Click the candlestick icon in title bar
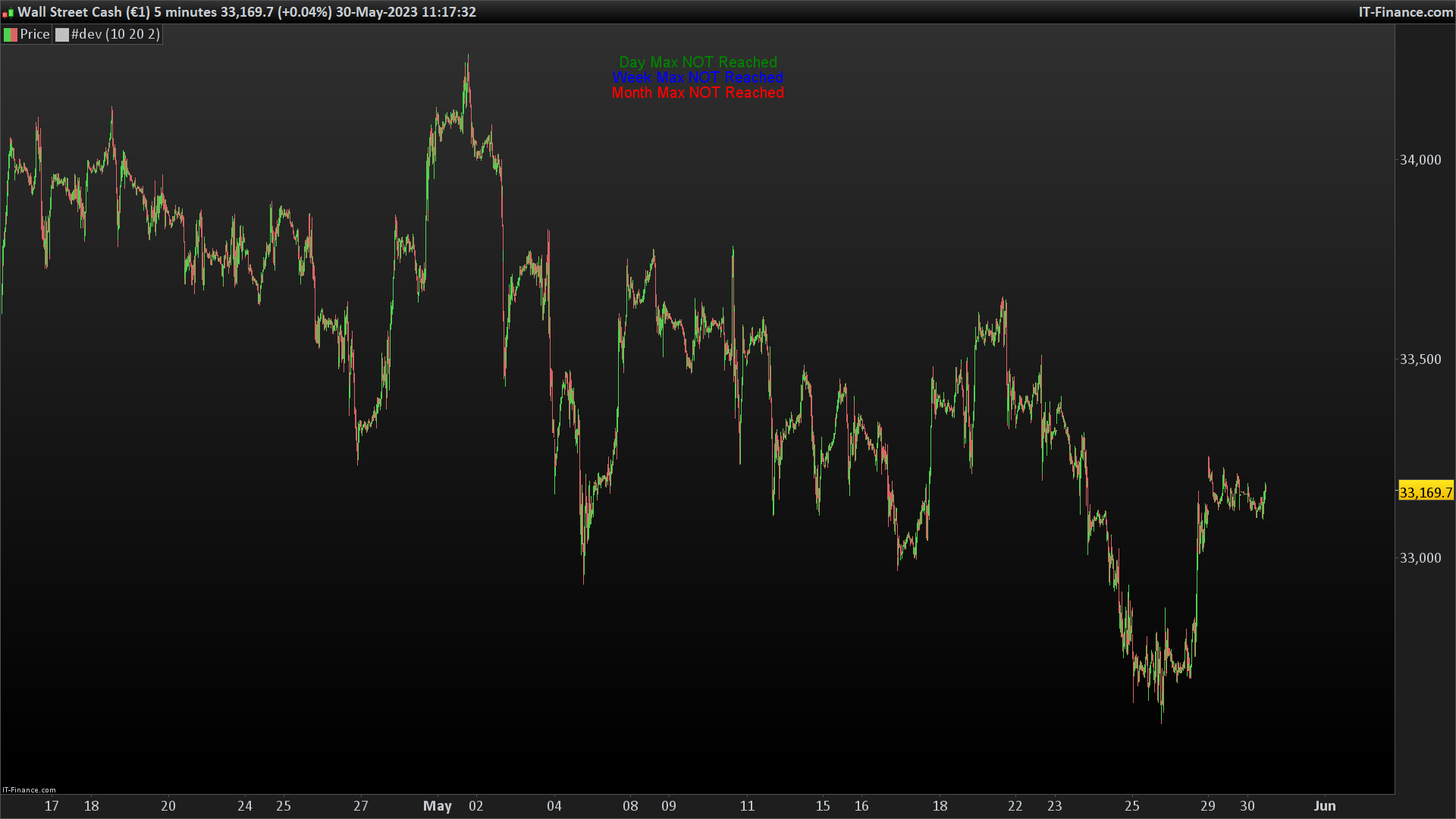1456x819 pixels. click(8, 12)
